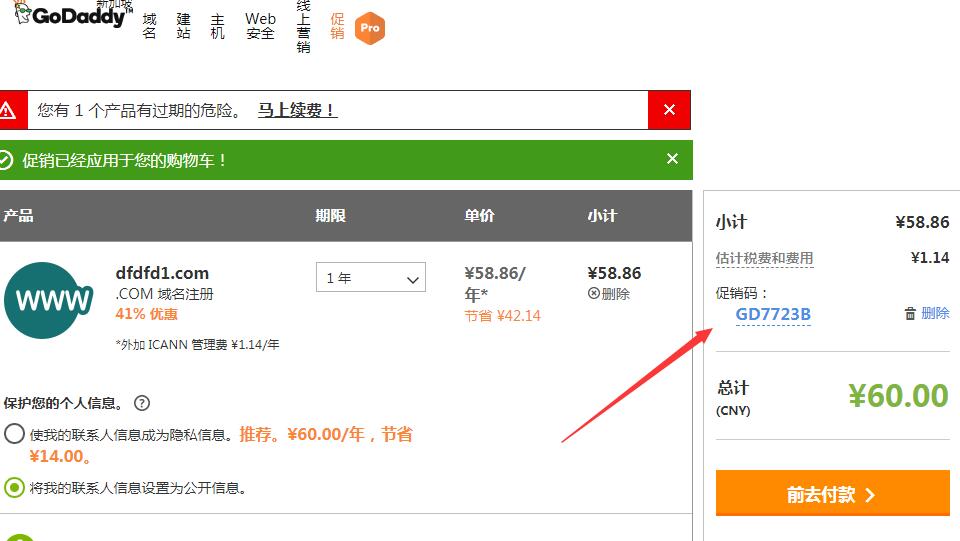
Task: Open the Web 安全 menu
Action: (260, 26)
